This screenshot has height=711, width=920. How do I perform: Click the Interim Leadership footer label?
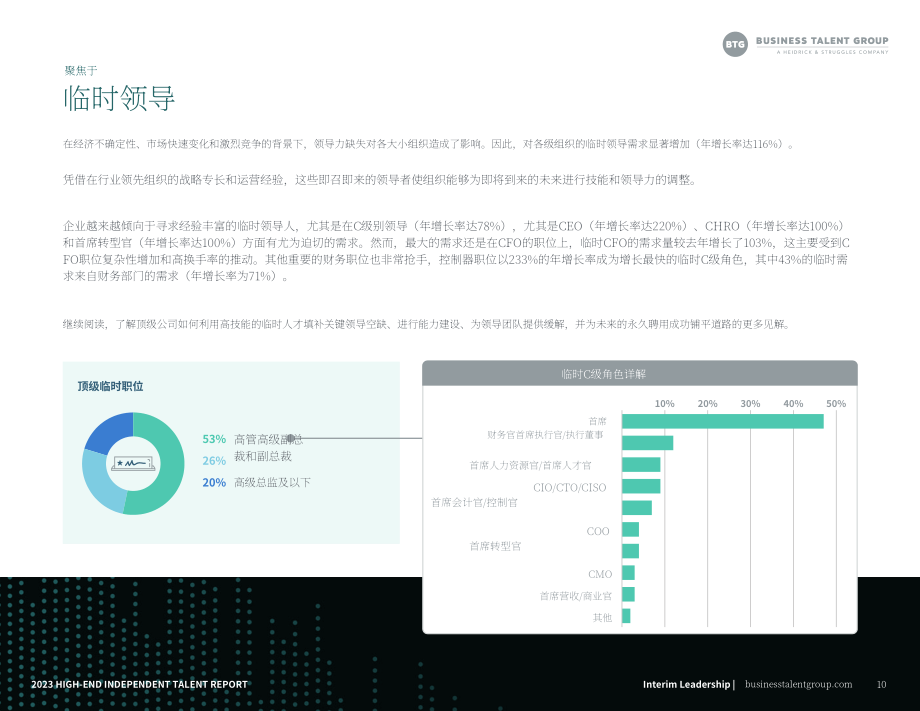[x=686, y=685]
